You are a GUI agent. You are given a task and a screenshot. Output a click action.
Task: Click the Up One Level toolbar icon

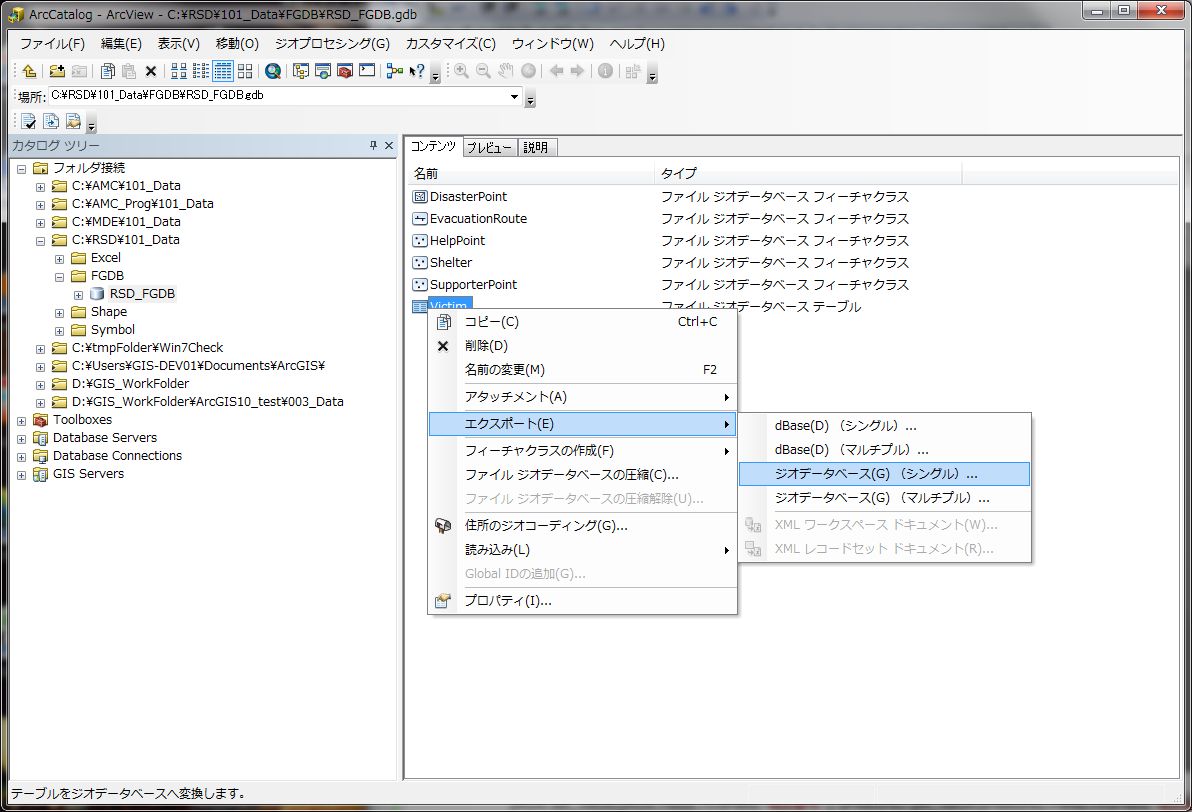[x=29, y=71]
